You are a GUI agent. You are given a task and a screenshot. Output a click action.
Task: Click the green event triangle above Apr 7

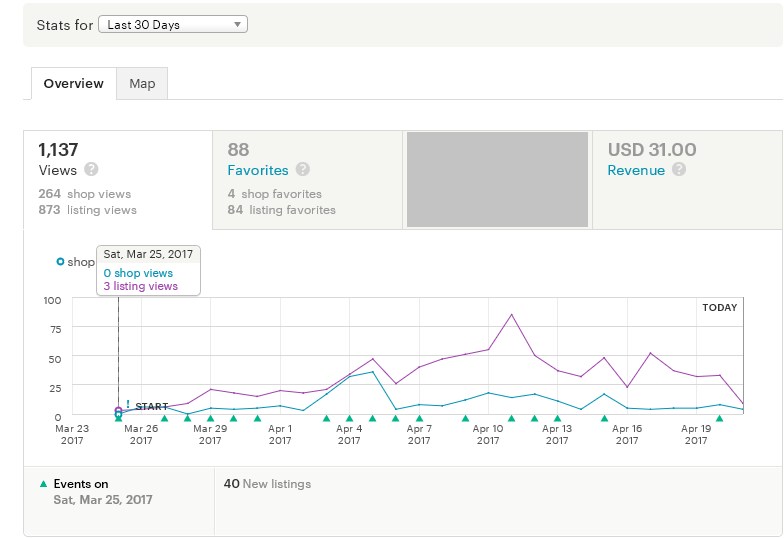pos(419,419)
